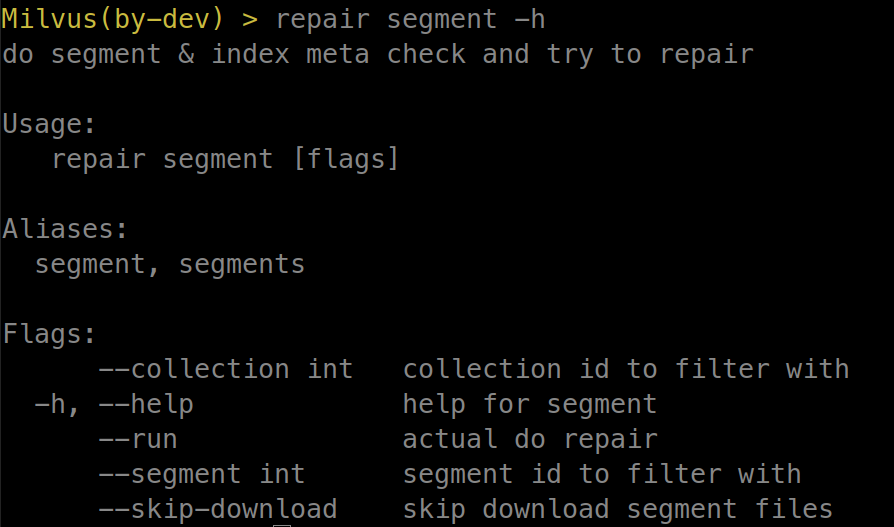Click the Milvus(by-dev) prompt text
Image resolution: width=894 pixels, height=527 pixels.
(x=122, y=18)
